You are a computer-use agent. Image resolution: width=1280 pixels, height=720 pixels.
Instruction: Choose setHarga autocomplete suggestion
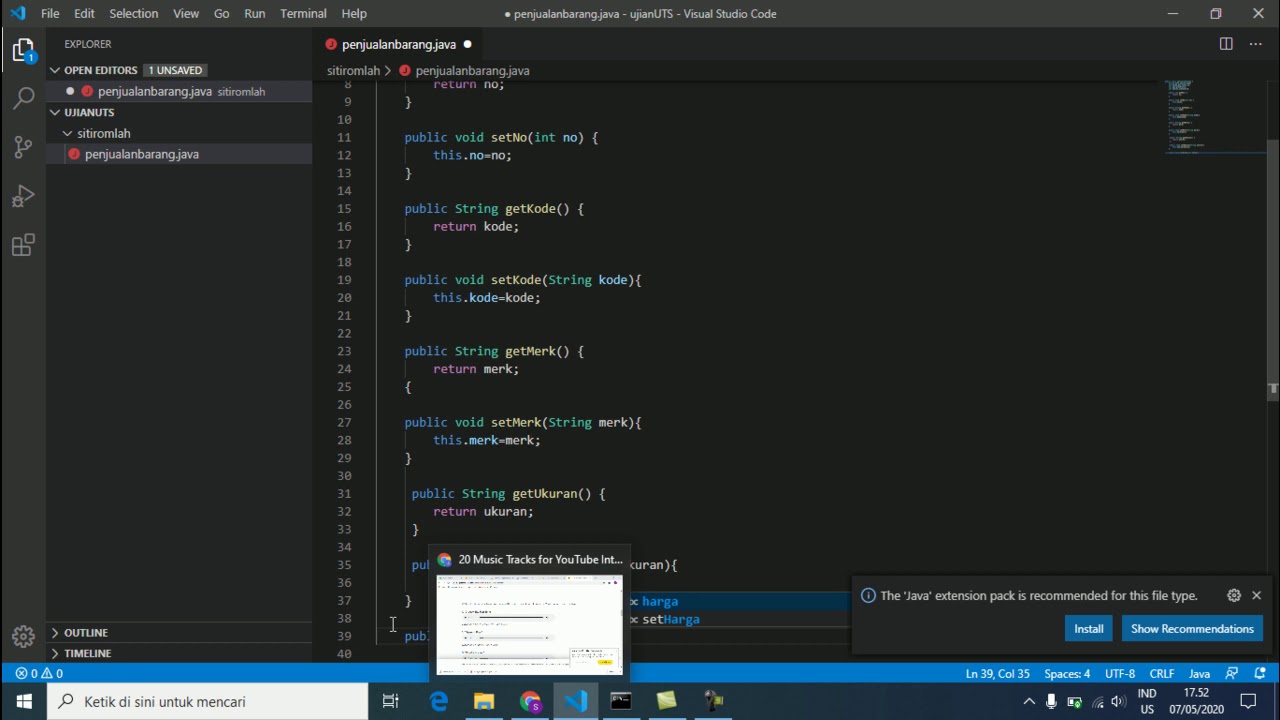point(738,619)
